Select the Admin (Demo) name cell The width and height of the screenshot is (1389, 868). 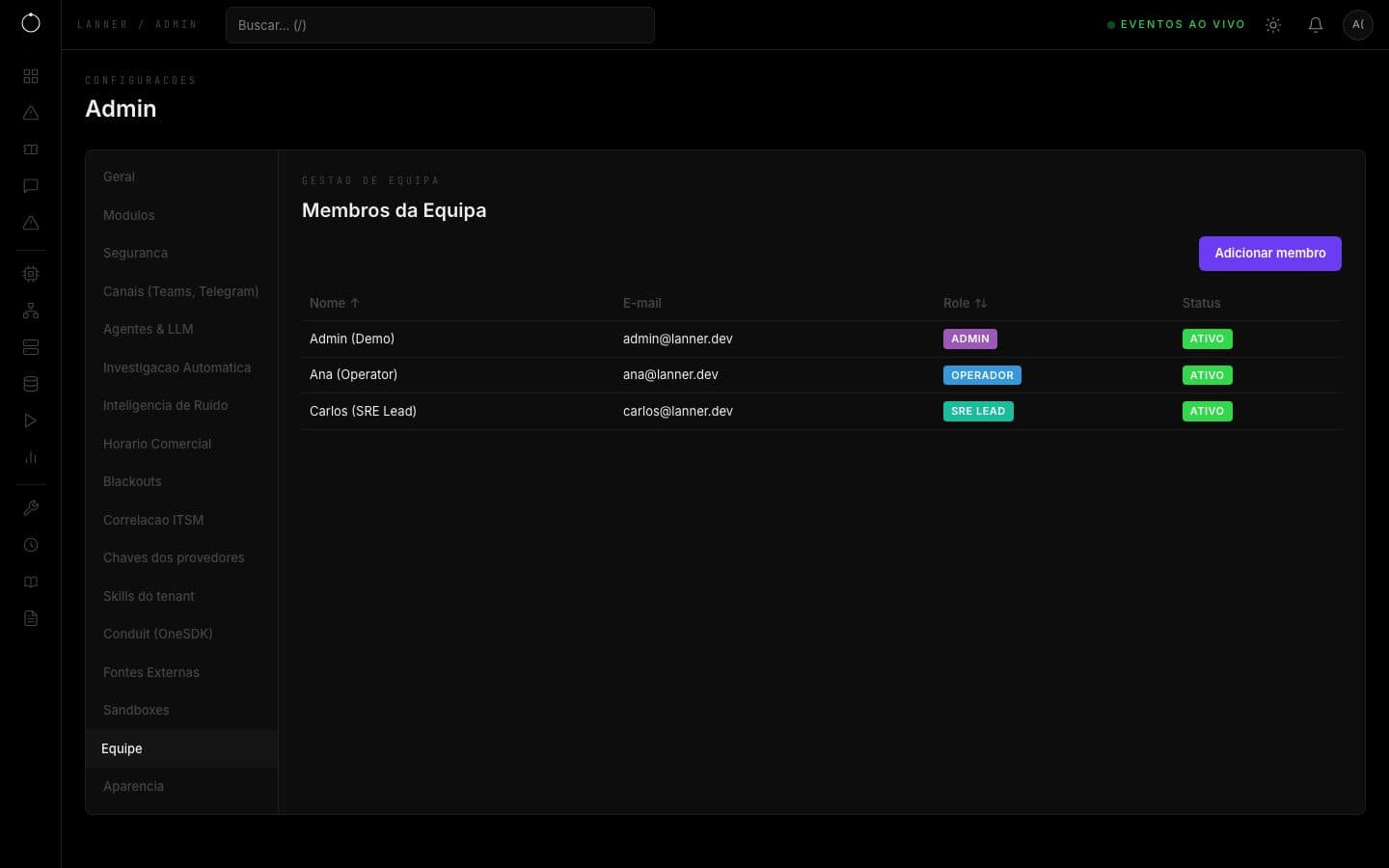(x=352, y=339)
